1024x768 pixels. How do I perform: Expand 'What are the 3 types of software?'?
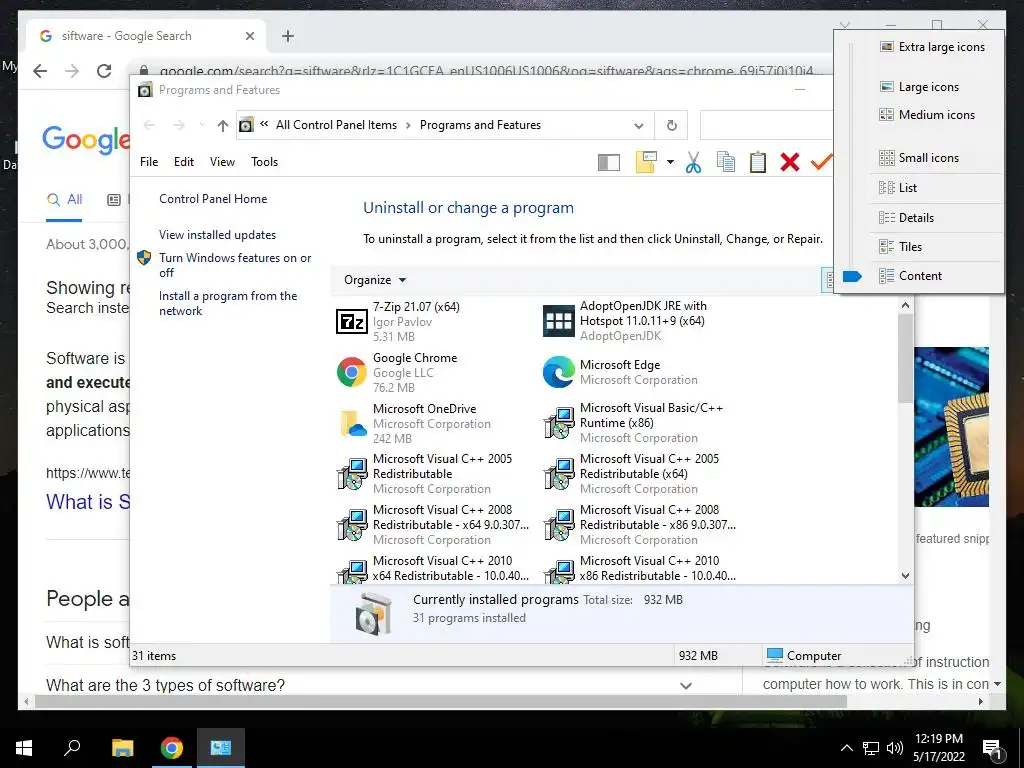coord(686,686)
